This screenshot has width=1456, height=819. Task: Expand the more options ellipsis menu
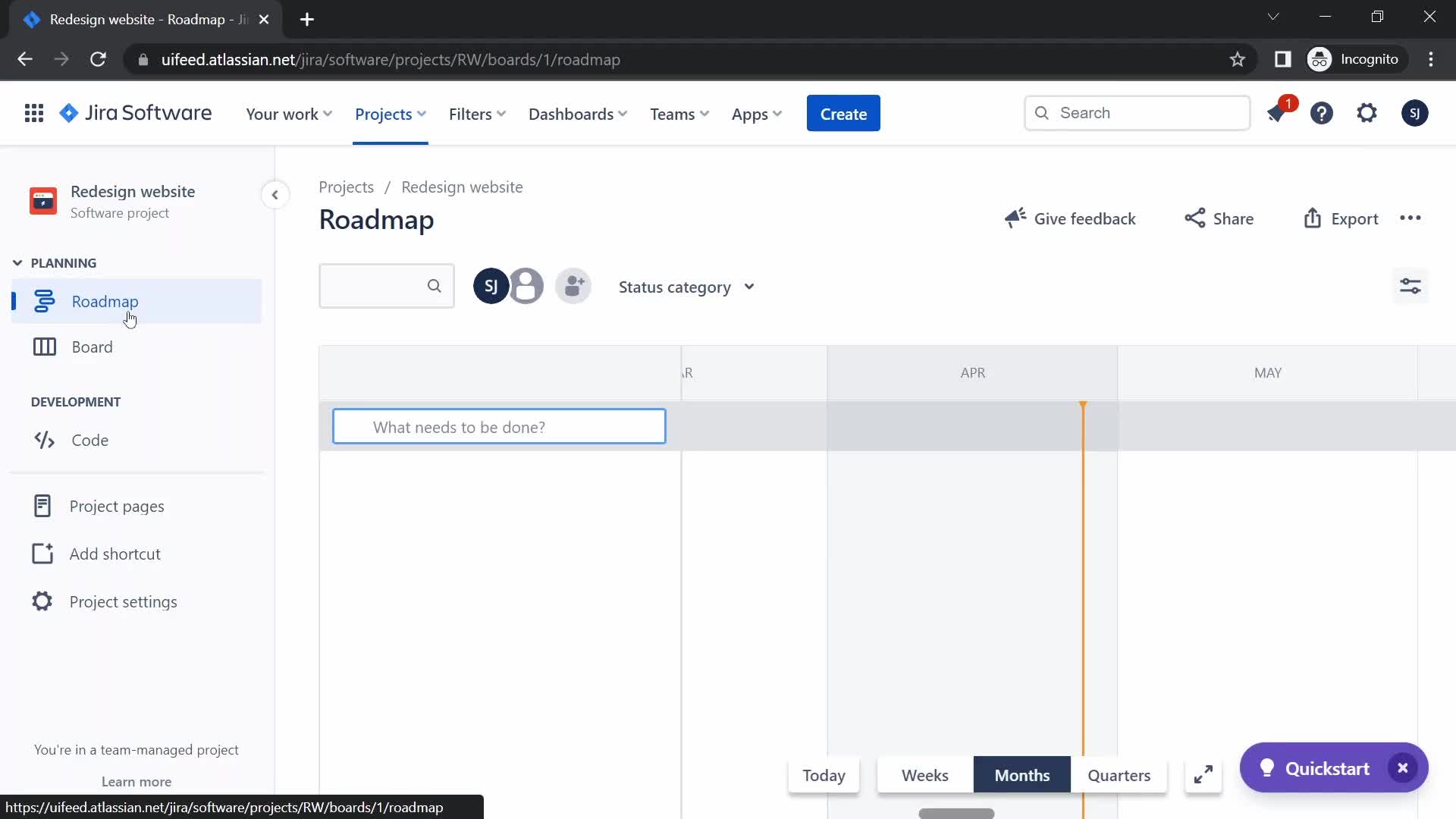point(1410,218)
